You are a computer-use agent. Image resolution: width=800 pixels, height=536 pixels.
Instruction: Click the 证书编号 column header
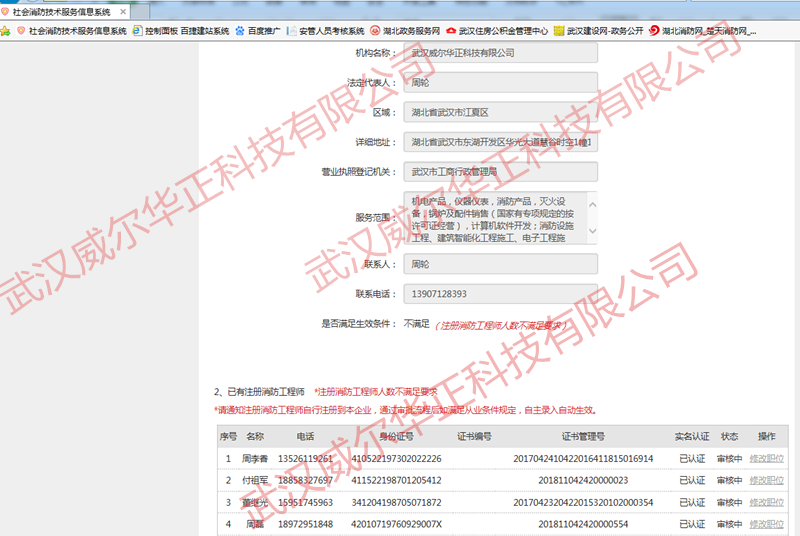474,437
